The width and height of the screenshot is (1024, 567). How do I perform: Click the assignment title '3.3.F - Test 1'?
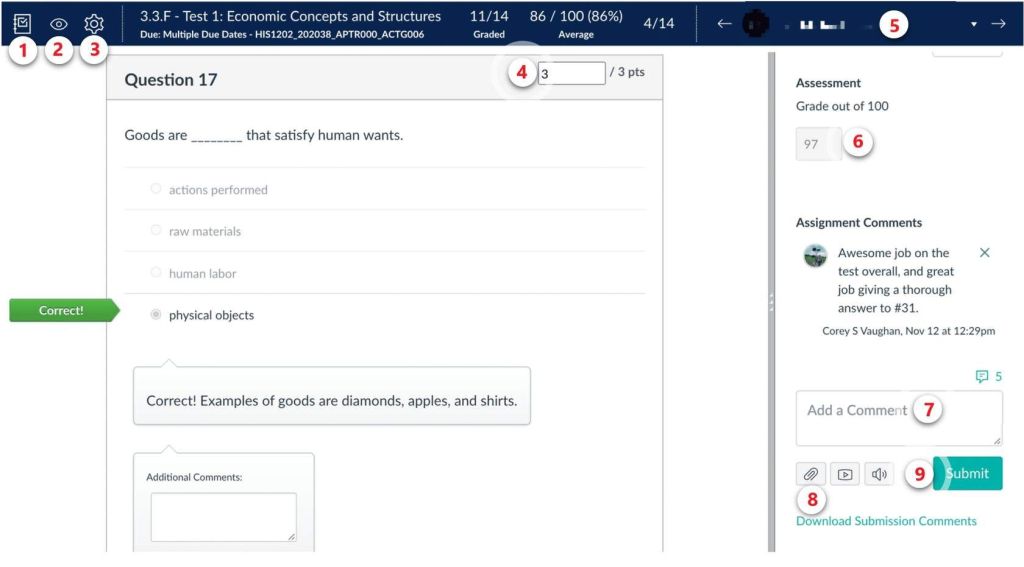290,16
